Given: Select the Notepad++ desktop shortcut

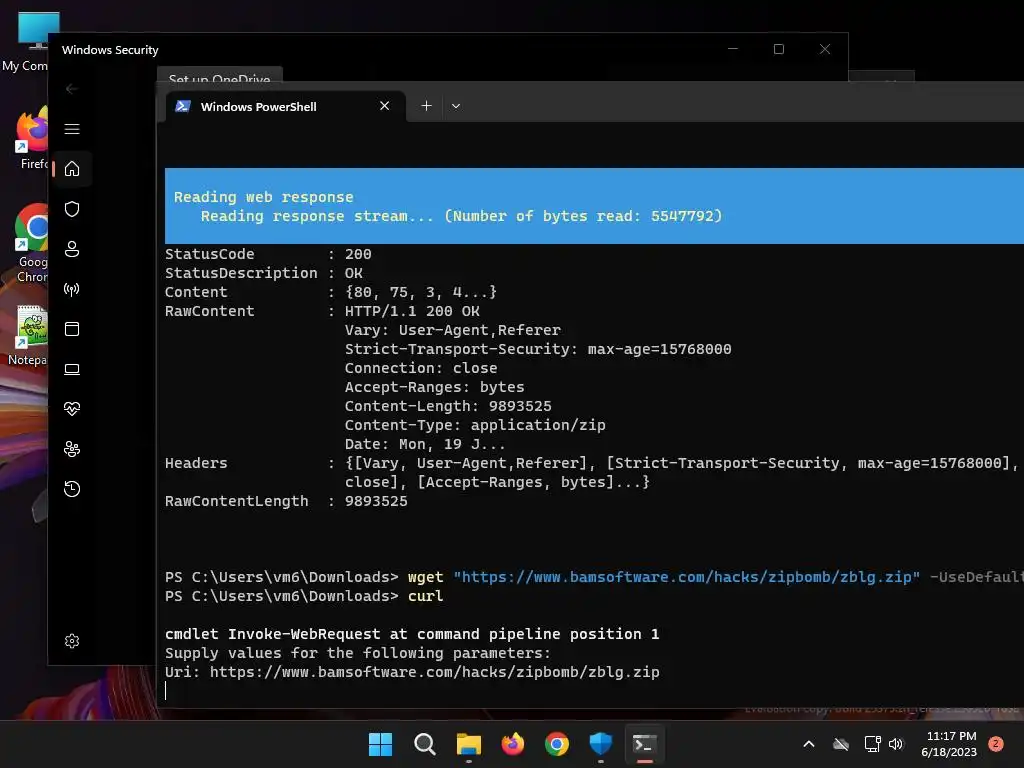Looking at the screenshot, I should click(27, 335).
